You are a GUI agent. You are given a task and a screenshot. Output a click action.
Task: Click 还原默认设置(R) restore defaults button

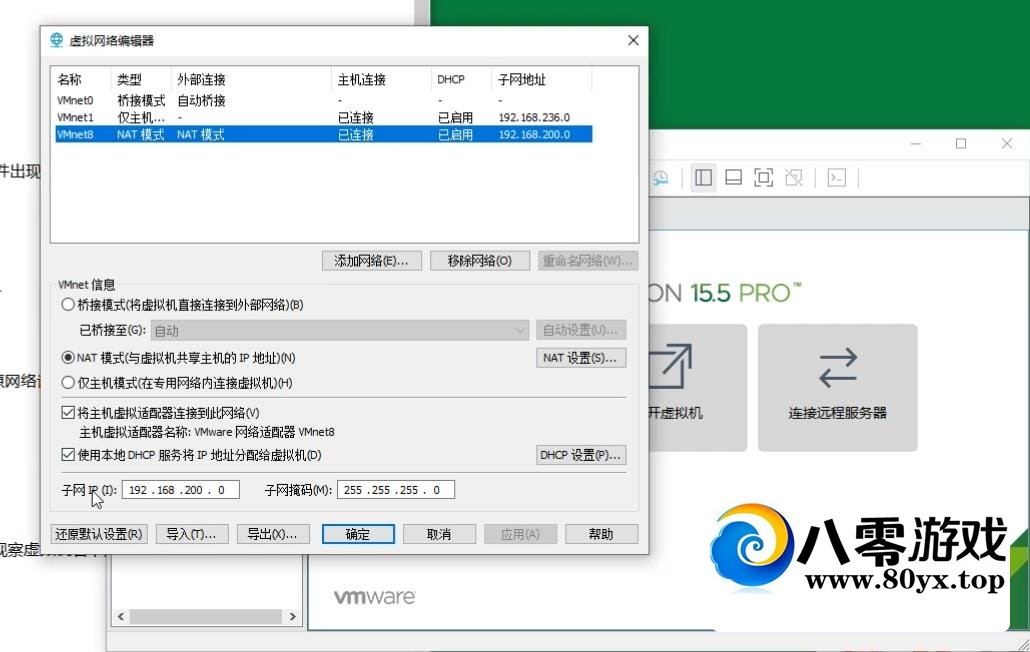(x=99, y=534)
